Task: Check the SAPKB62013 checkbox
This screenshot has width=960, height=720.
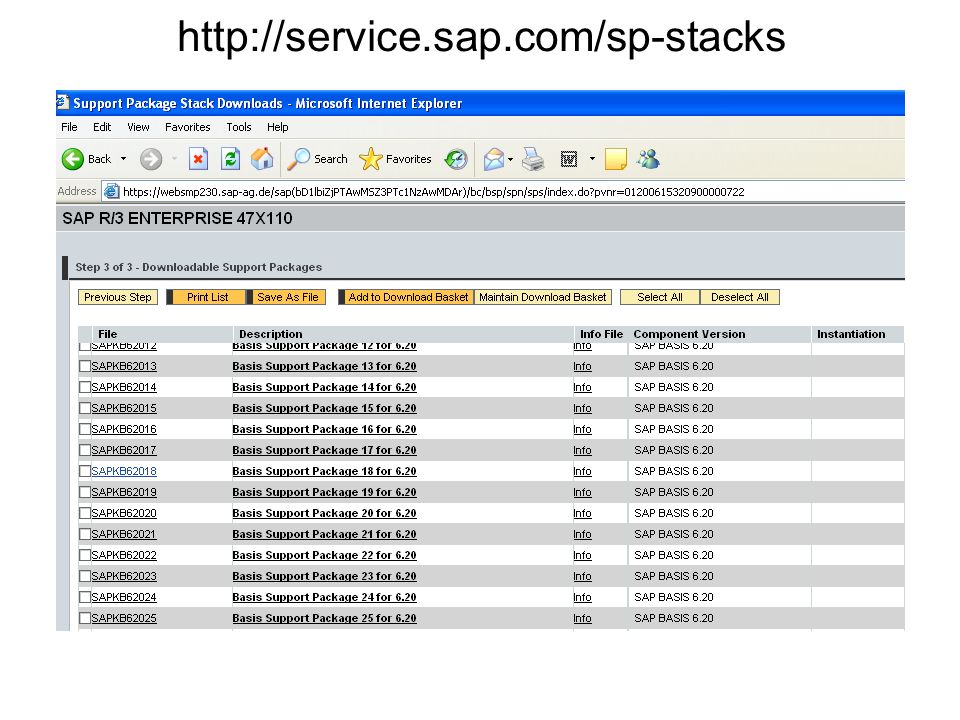Action: click(85, 366)
